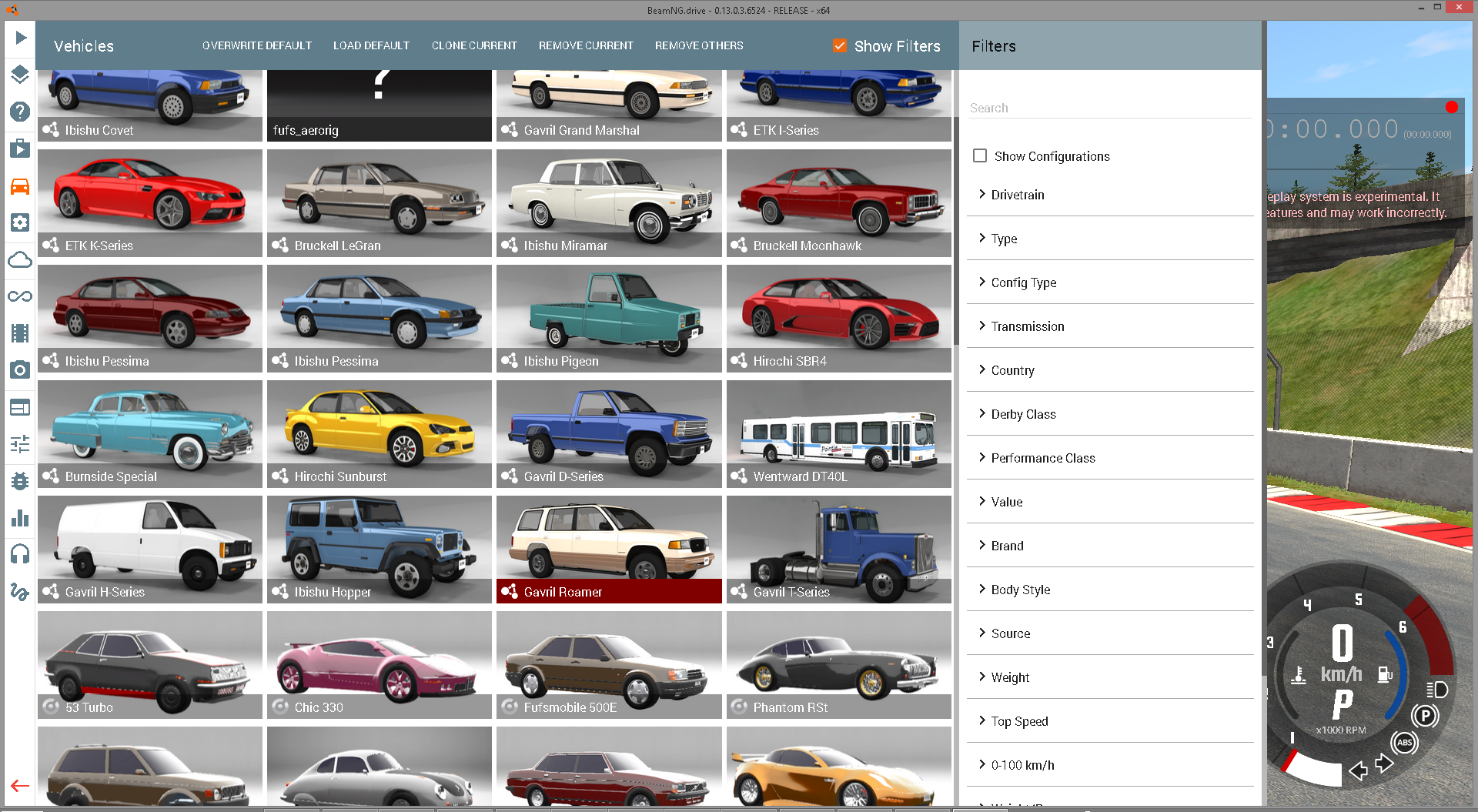1478x812 pixels.
Task: Open the vehicle parts gear icon
Action: click(20, 222)
